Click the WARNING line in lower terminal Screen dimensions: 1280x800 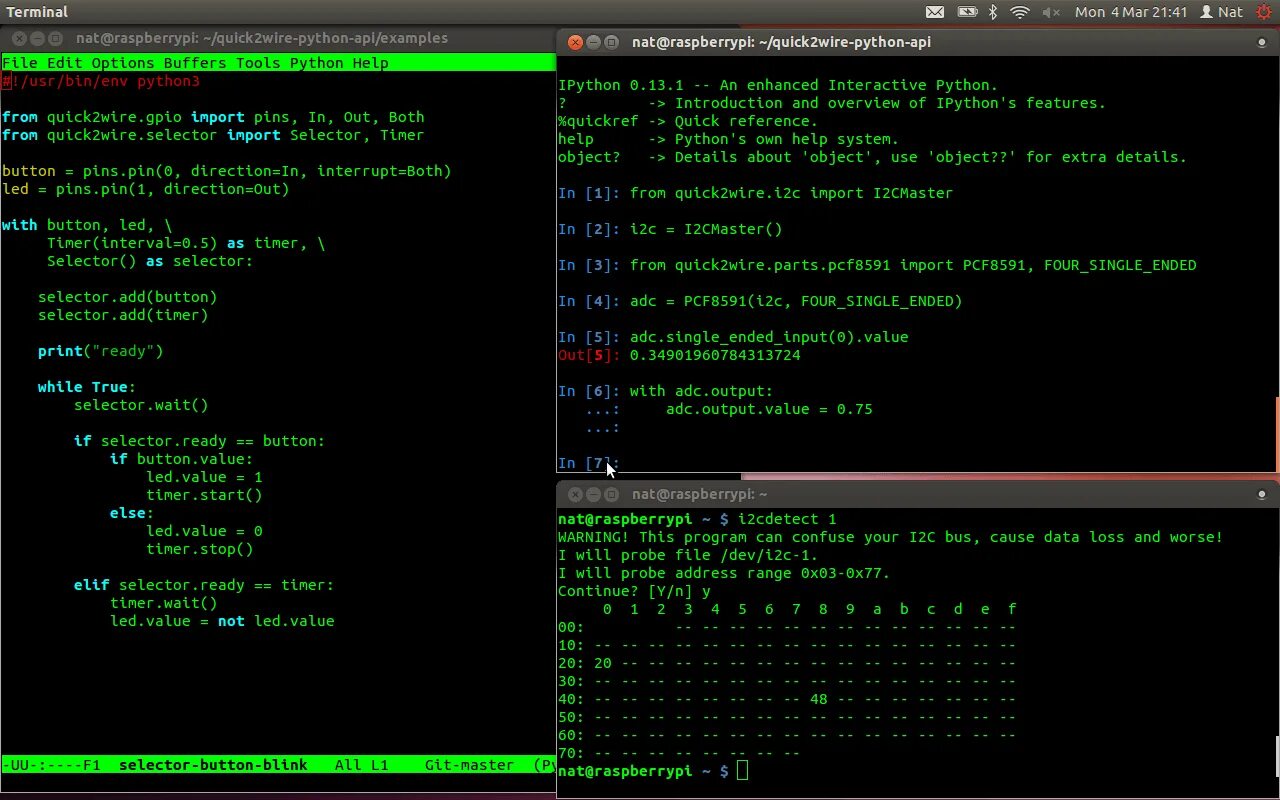point(890,537)
